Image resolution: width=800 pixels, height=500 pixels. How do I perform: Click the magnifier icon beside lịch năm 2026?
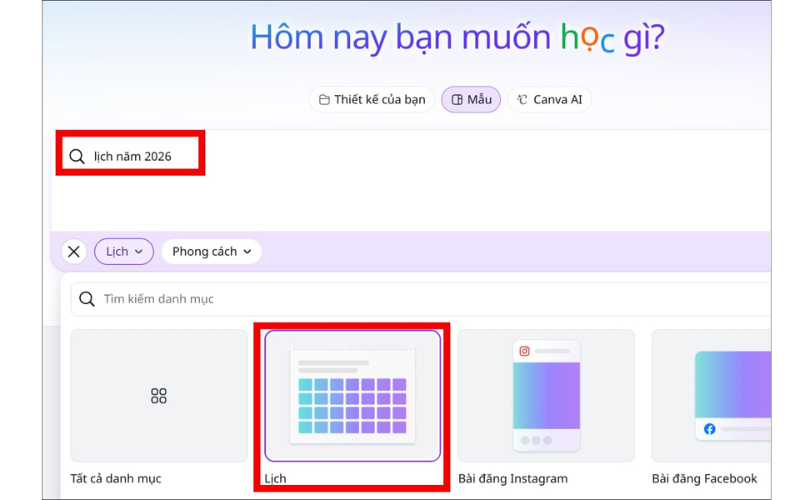[x=77, y=156]
